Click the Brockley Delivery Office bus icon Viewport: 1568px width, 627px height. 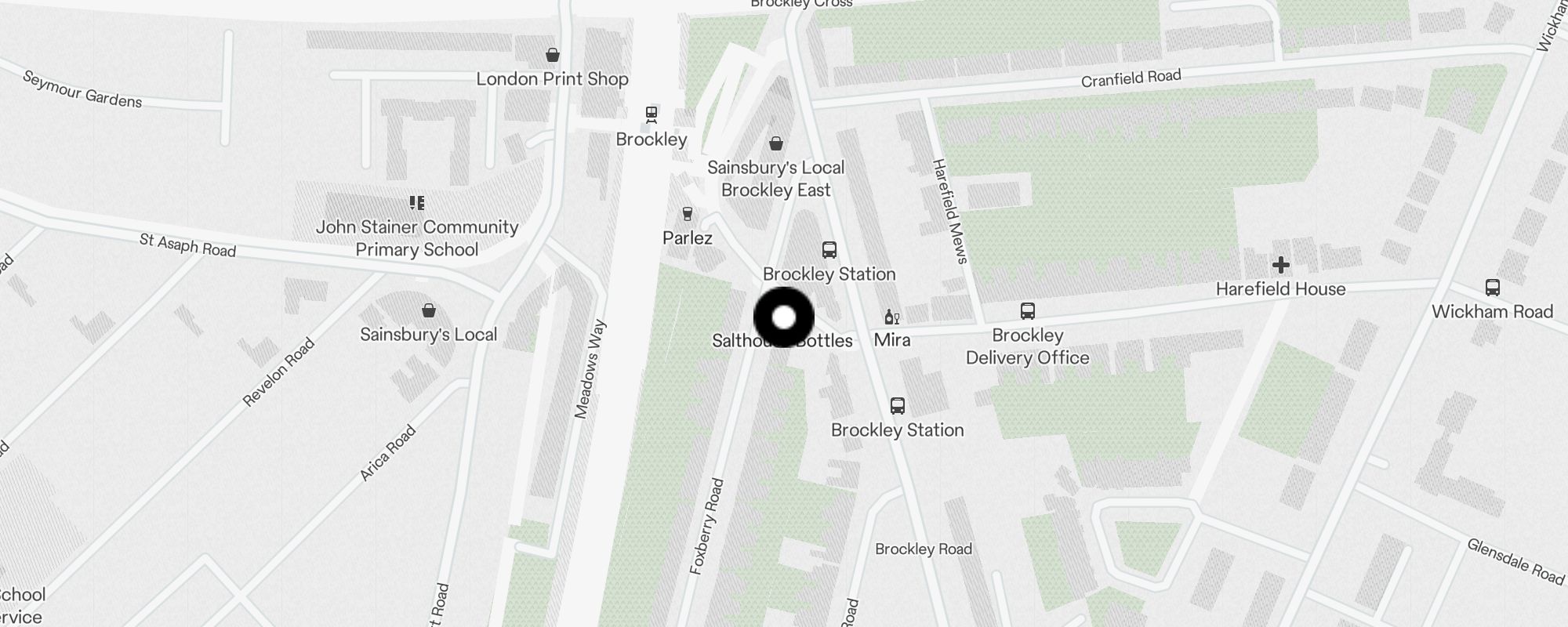point(1028,311)
